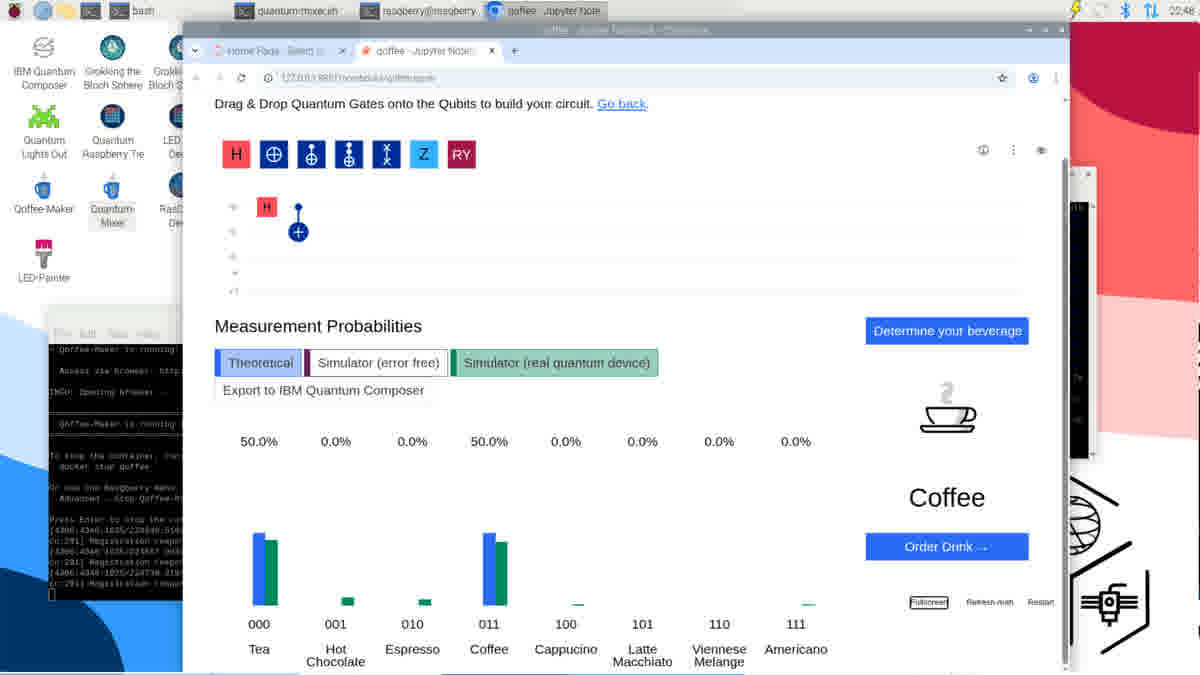This screenshot has width=1200, height=675.
Task: Toggle the Simulator (real quantum device) series
Action: 555,363
